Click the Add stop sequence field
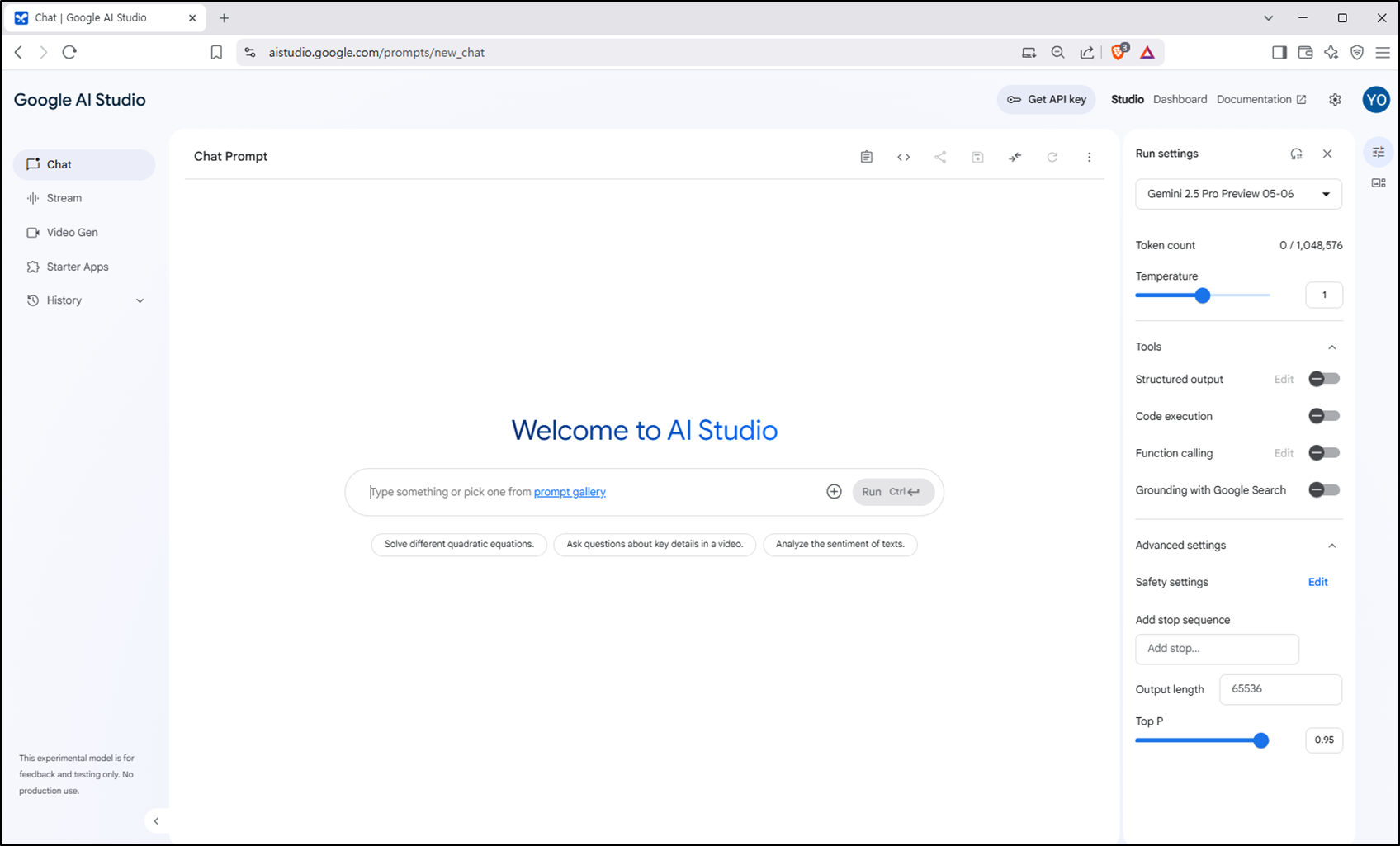 click(x=1217, y=649)
